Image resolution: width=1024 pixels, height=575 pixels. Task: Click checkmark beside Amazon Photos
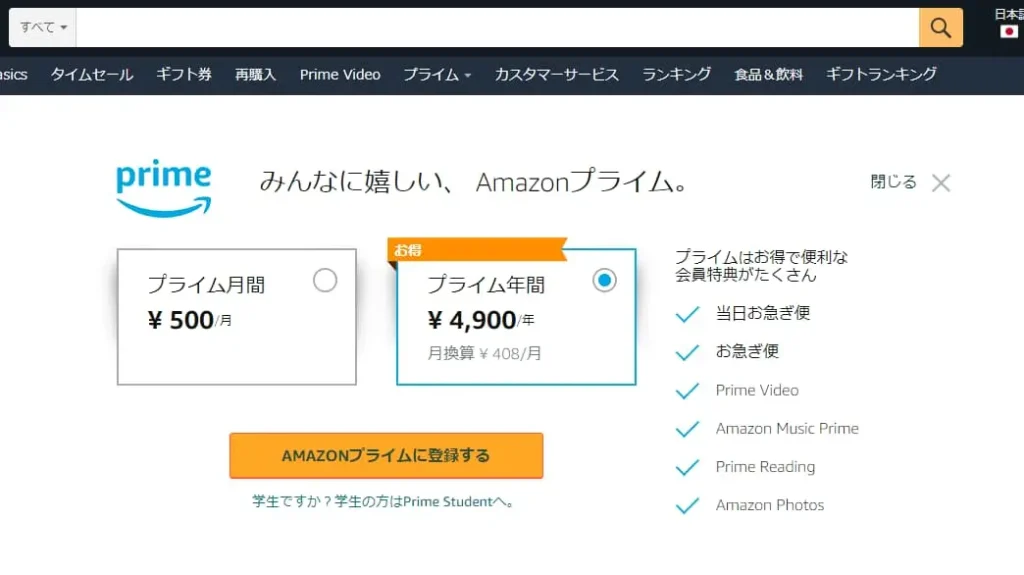[x=688, y=506]
